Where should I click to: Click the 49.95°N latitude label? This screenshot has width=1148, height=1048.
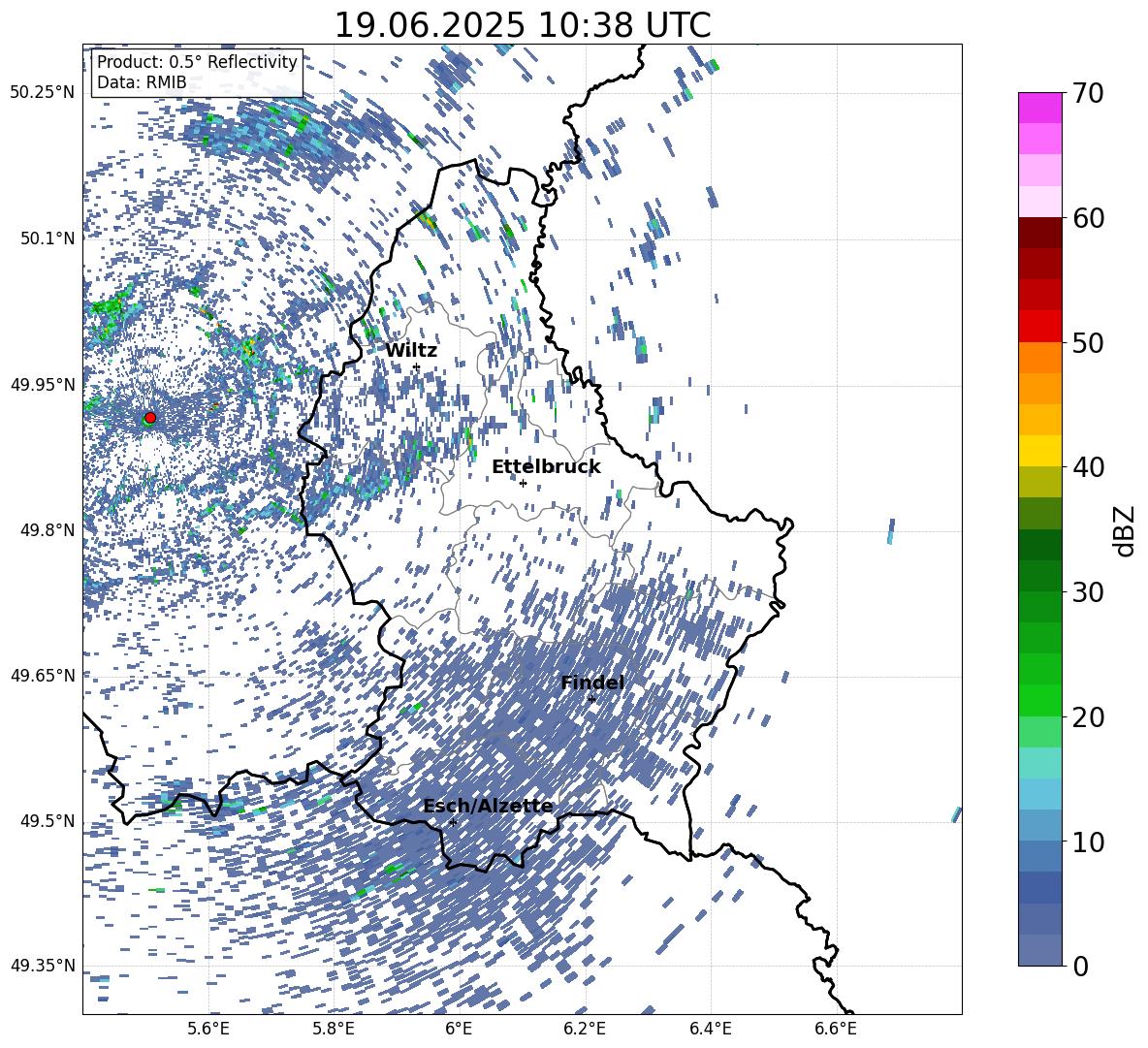click(x=42, y=384)
